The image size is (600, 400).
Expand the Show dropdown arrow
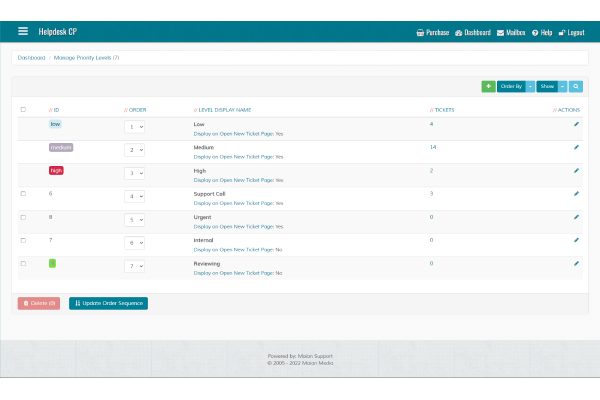coord(562,86)
